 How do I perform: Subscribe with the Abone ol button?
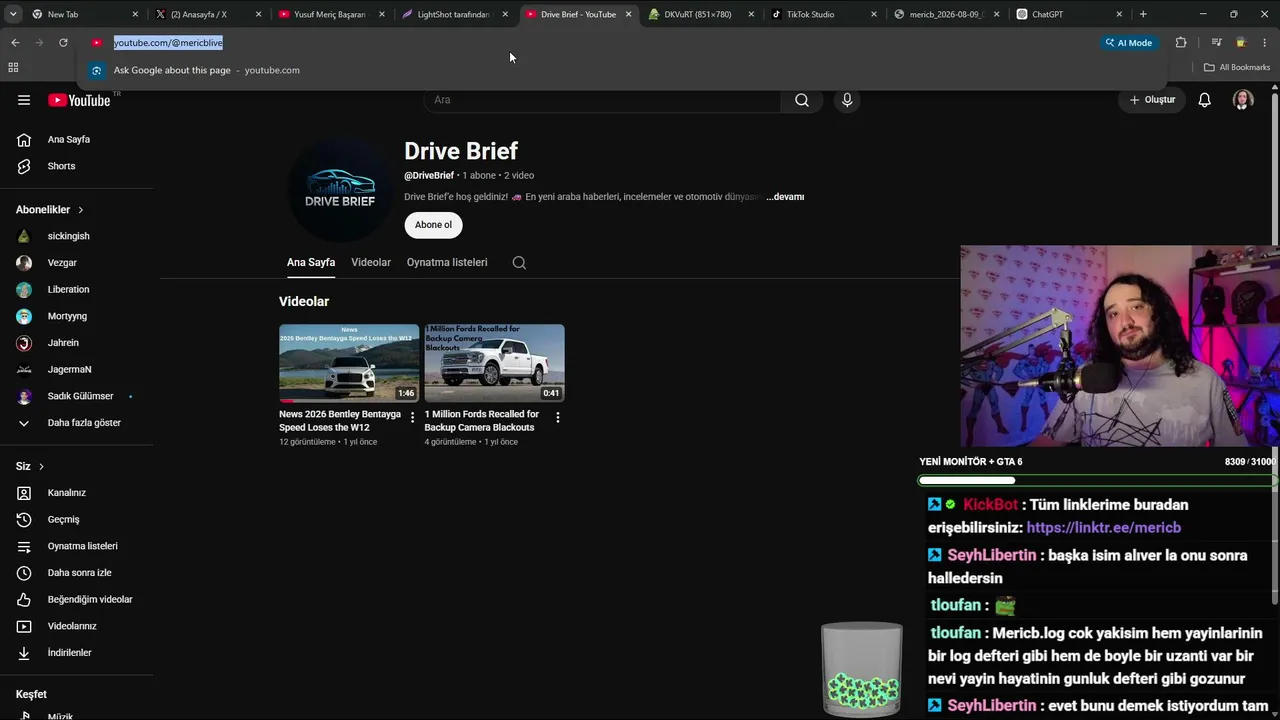(x=433, y=225)
